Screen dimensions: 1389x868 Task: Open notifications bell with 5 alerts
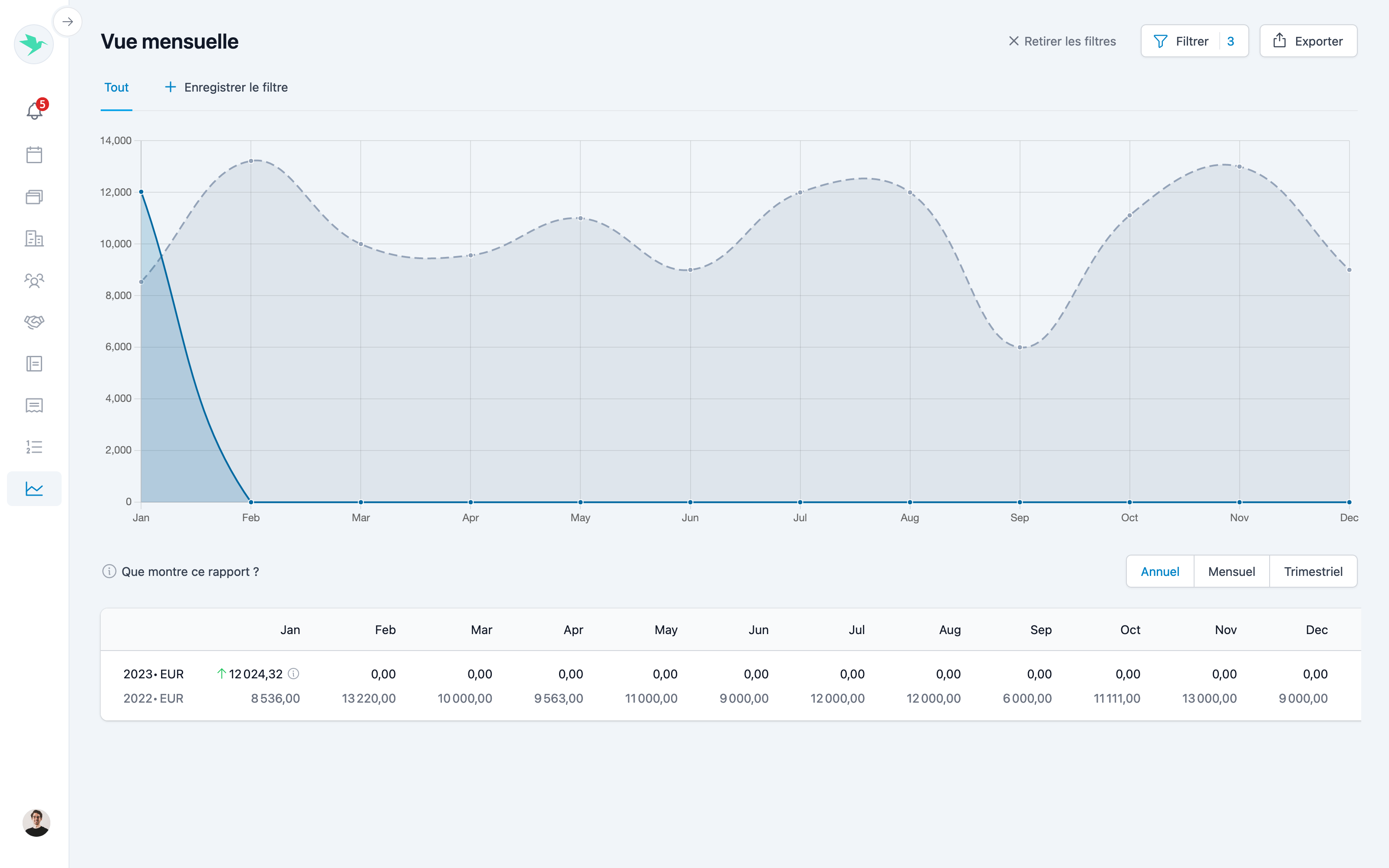[x=34, y=110]
